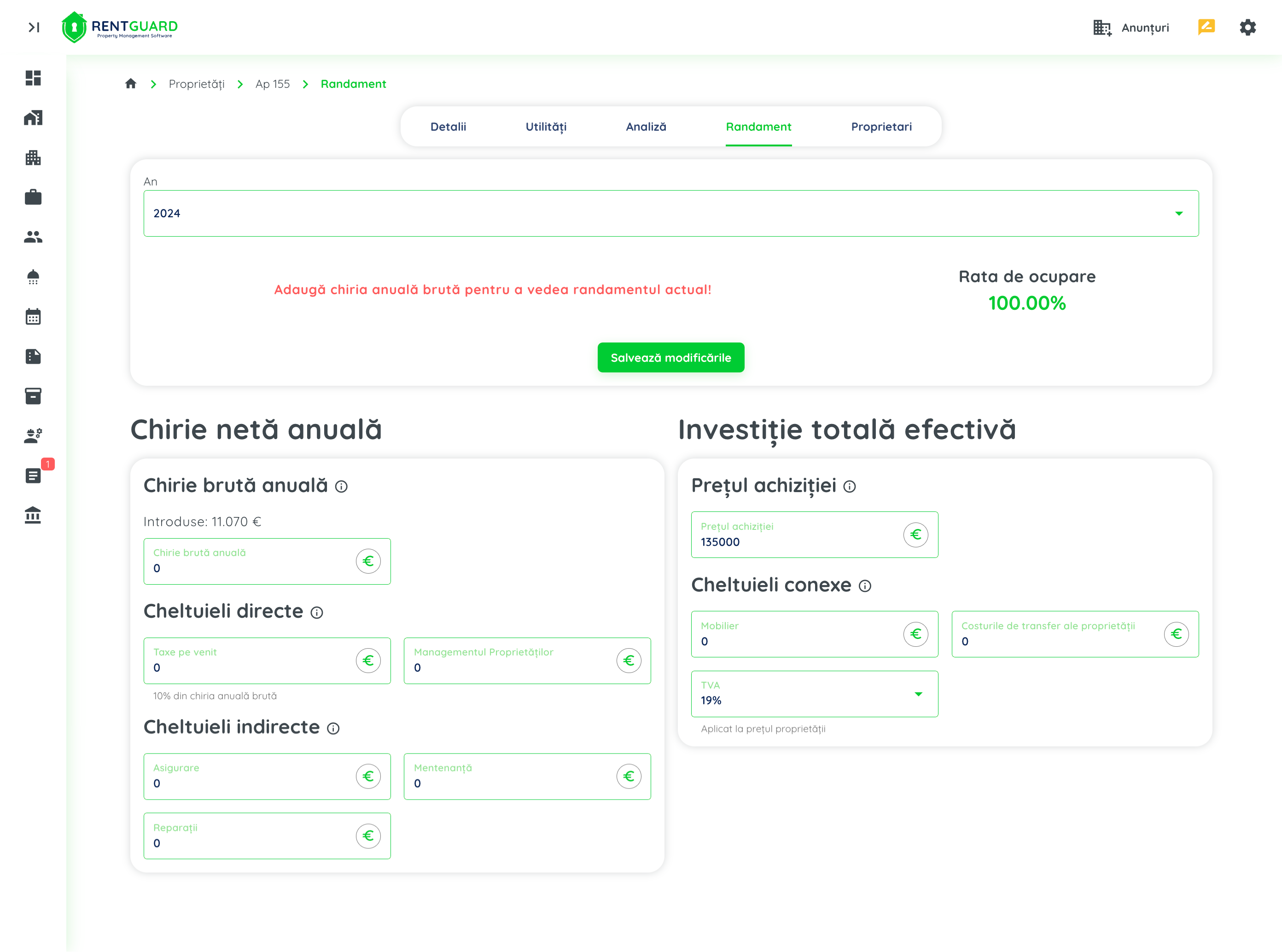
Task: Open the settings gear icon
Action: click(x=1247, y=27)
